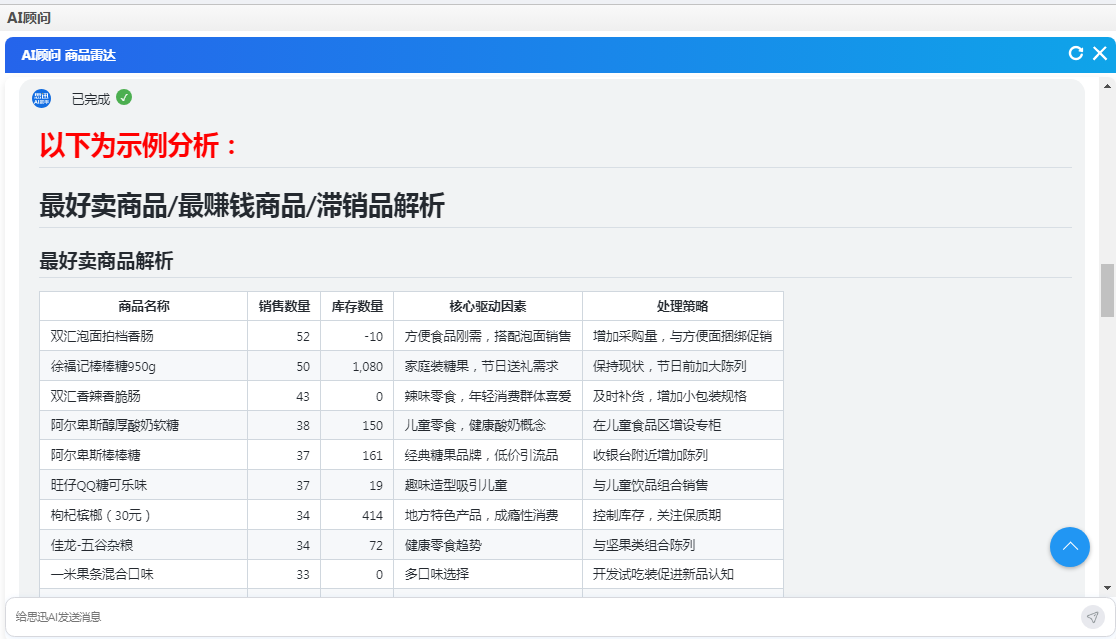This screenshot has width=1116, height=639.
Task: Click the vertical scrollbar thumb
Action: [x=1107, y=290]
